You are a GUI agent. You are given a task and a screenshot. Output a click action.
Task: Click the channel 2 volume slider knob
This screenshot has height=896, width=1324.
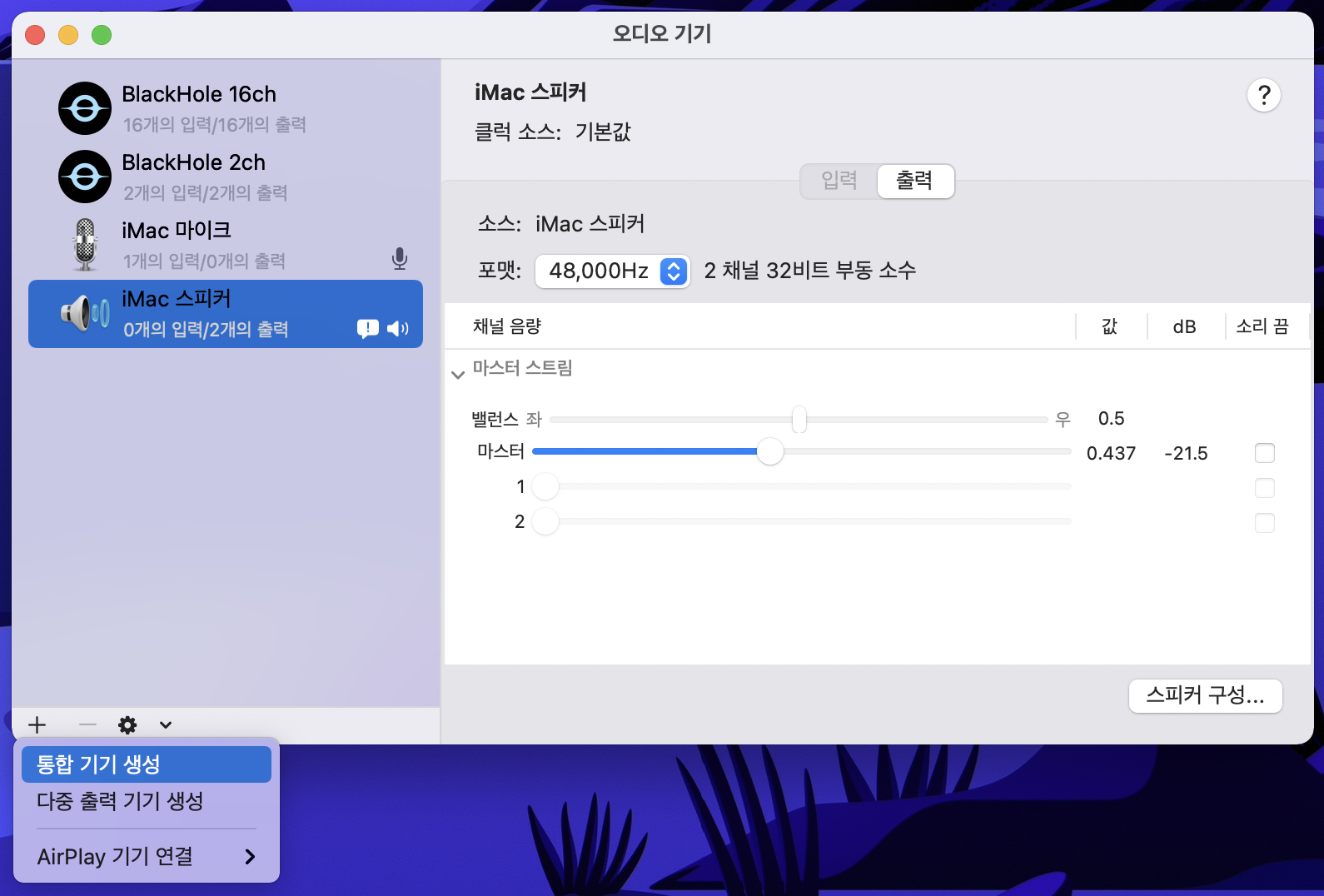tap(545, 521)
